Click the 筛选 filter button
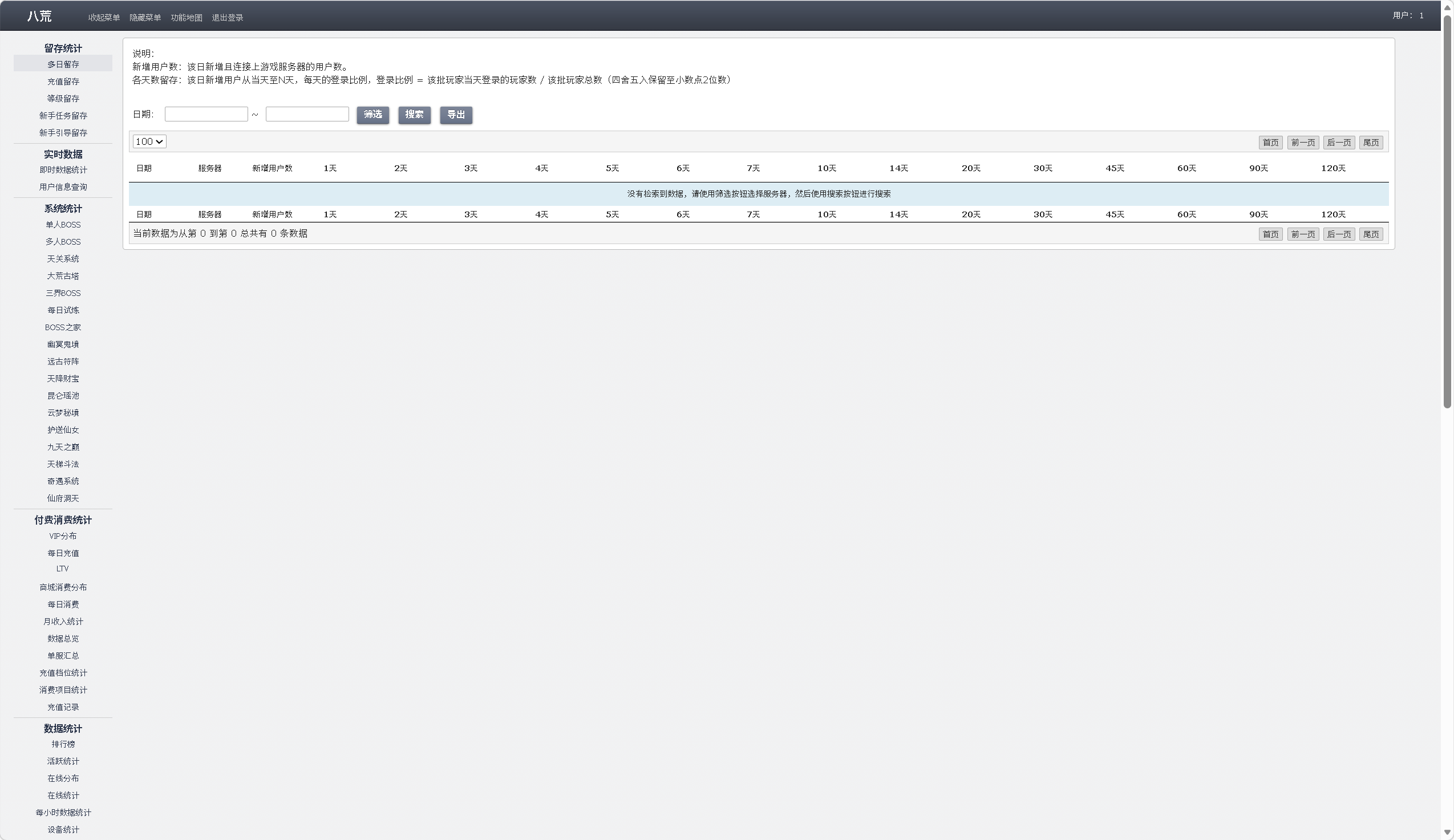This screenshot has height=840, width=1454. tap(372, 115)
